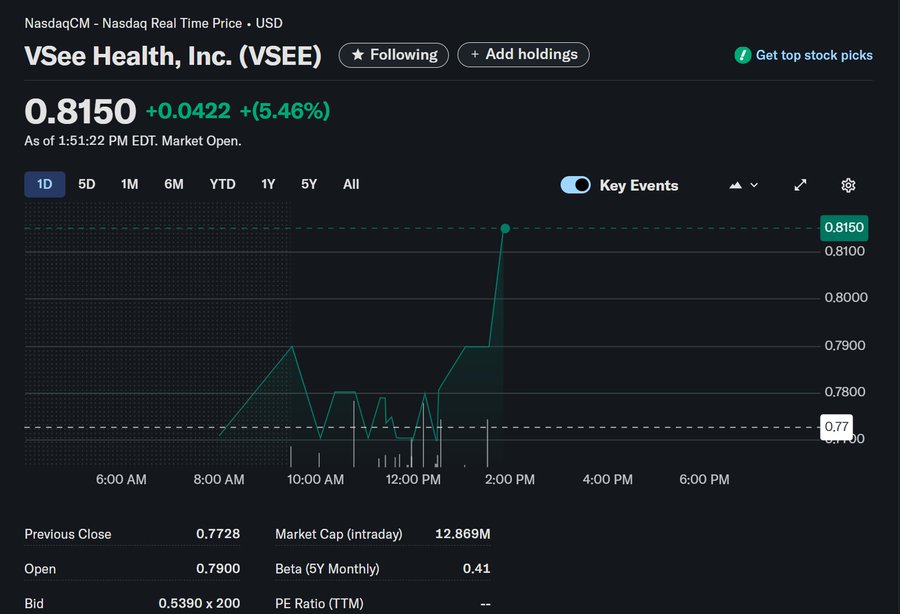Image resolution: width=900 pixels, height=614 pixels.
Task: Open the chart type mountain icon
Action: click(x=735, y=185)
